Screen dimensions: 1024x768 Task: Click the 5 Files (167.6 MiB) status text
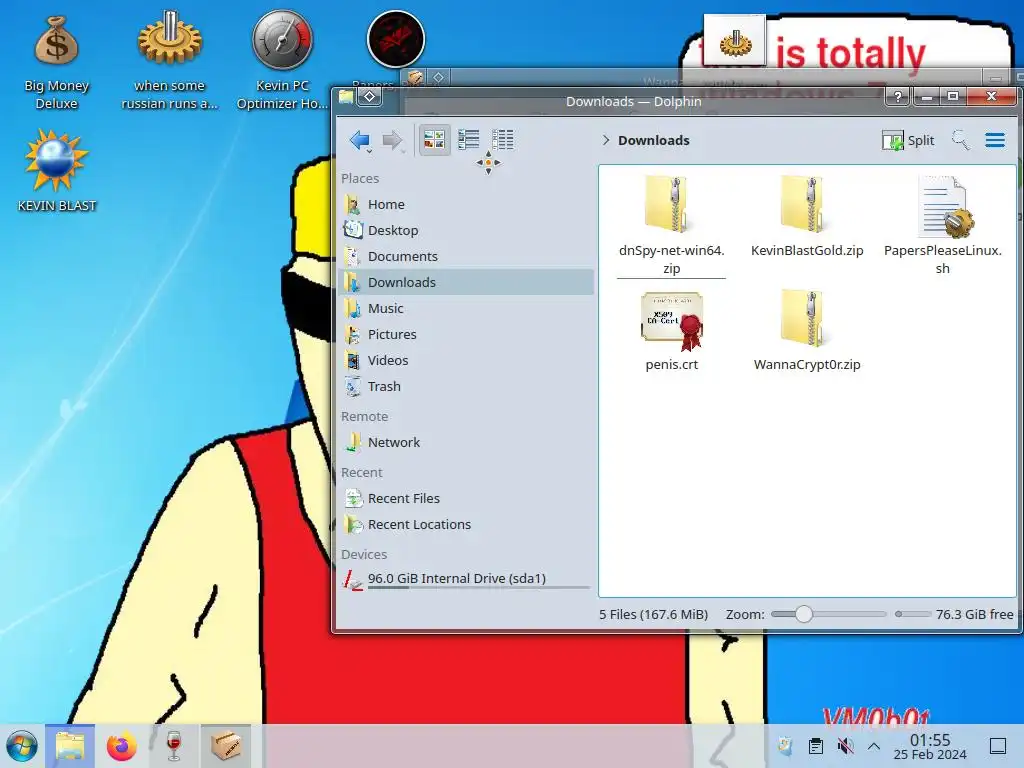click(x=654, y=615)
